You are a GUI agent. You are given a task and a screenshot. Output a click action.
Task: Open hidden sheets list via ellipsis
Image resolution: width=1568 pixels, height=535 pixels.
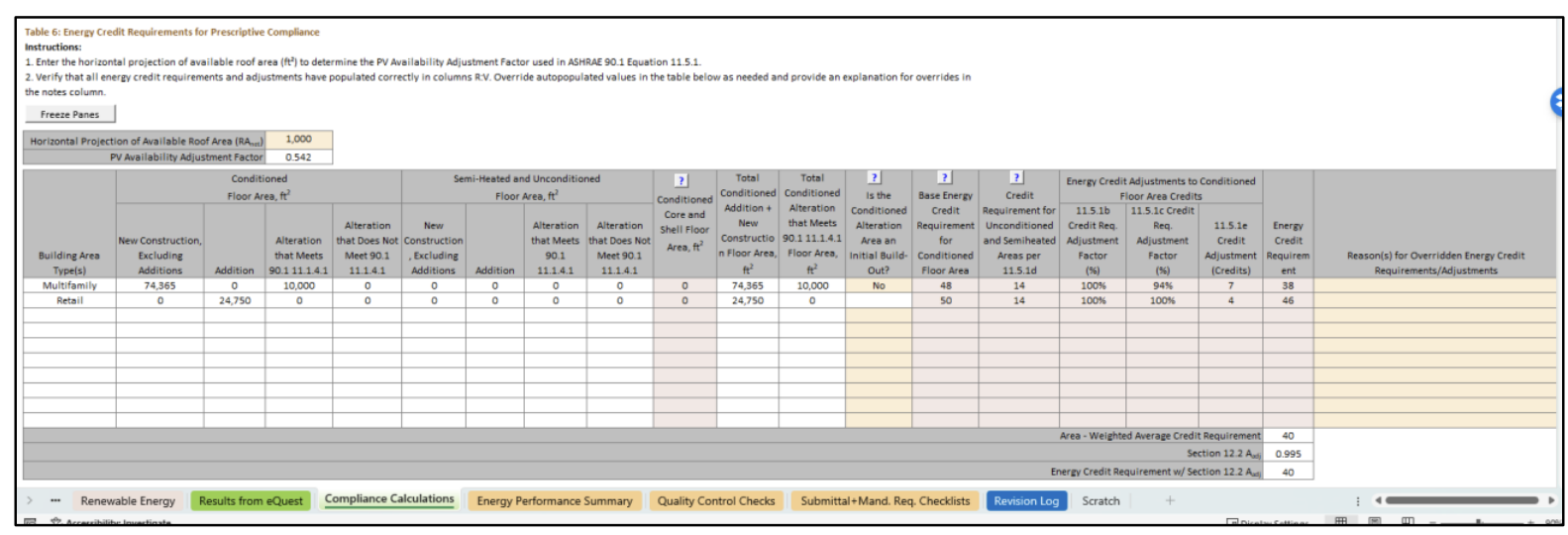click(x=55, y=500)
